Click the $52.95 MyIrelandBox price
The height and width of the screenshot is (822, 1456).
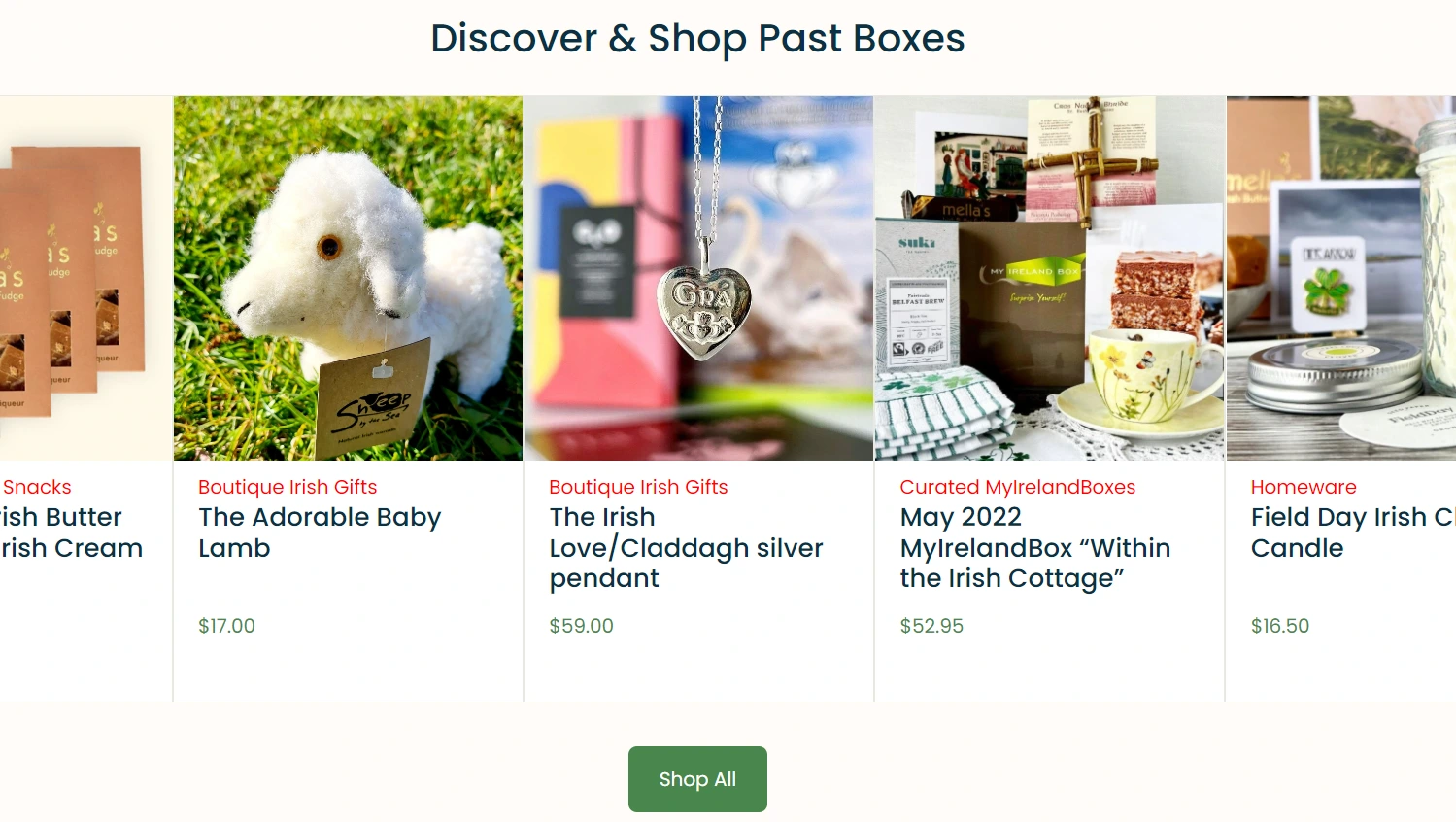pyautogui.click(x=931, y=626)
